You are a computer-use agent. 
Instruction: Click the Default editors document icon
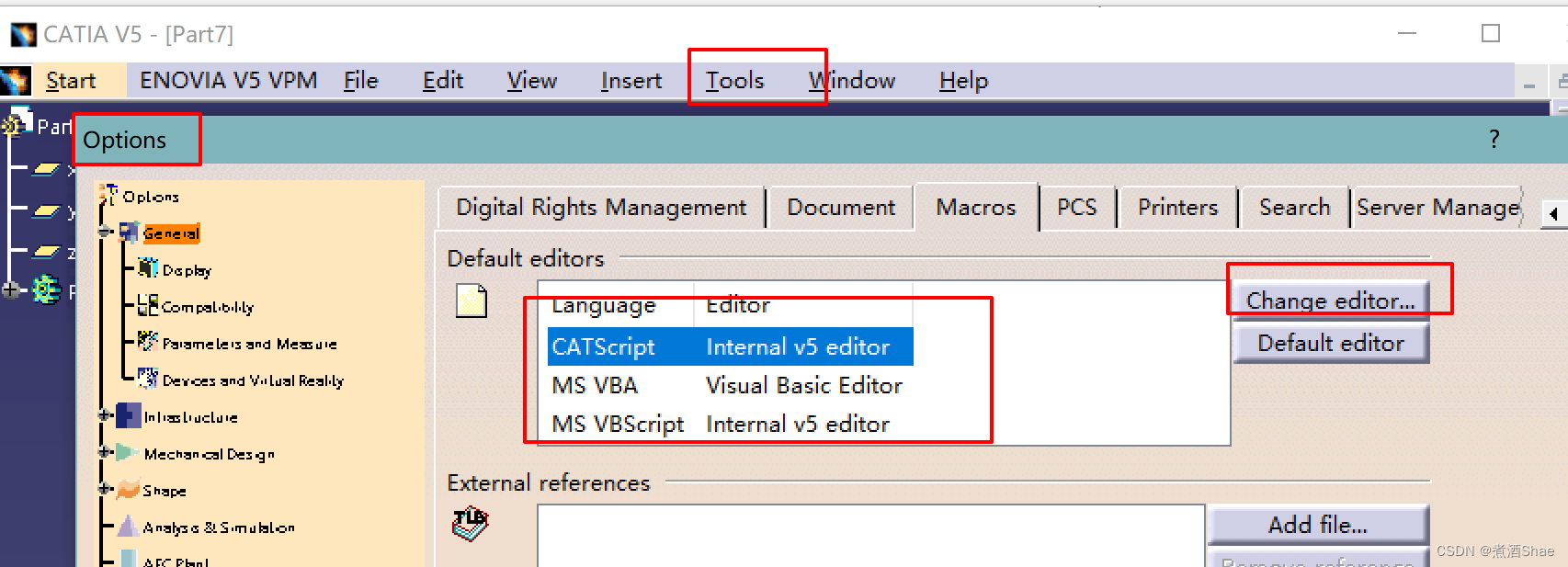472,301
